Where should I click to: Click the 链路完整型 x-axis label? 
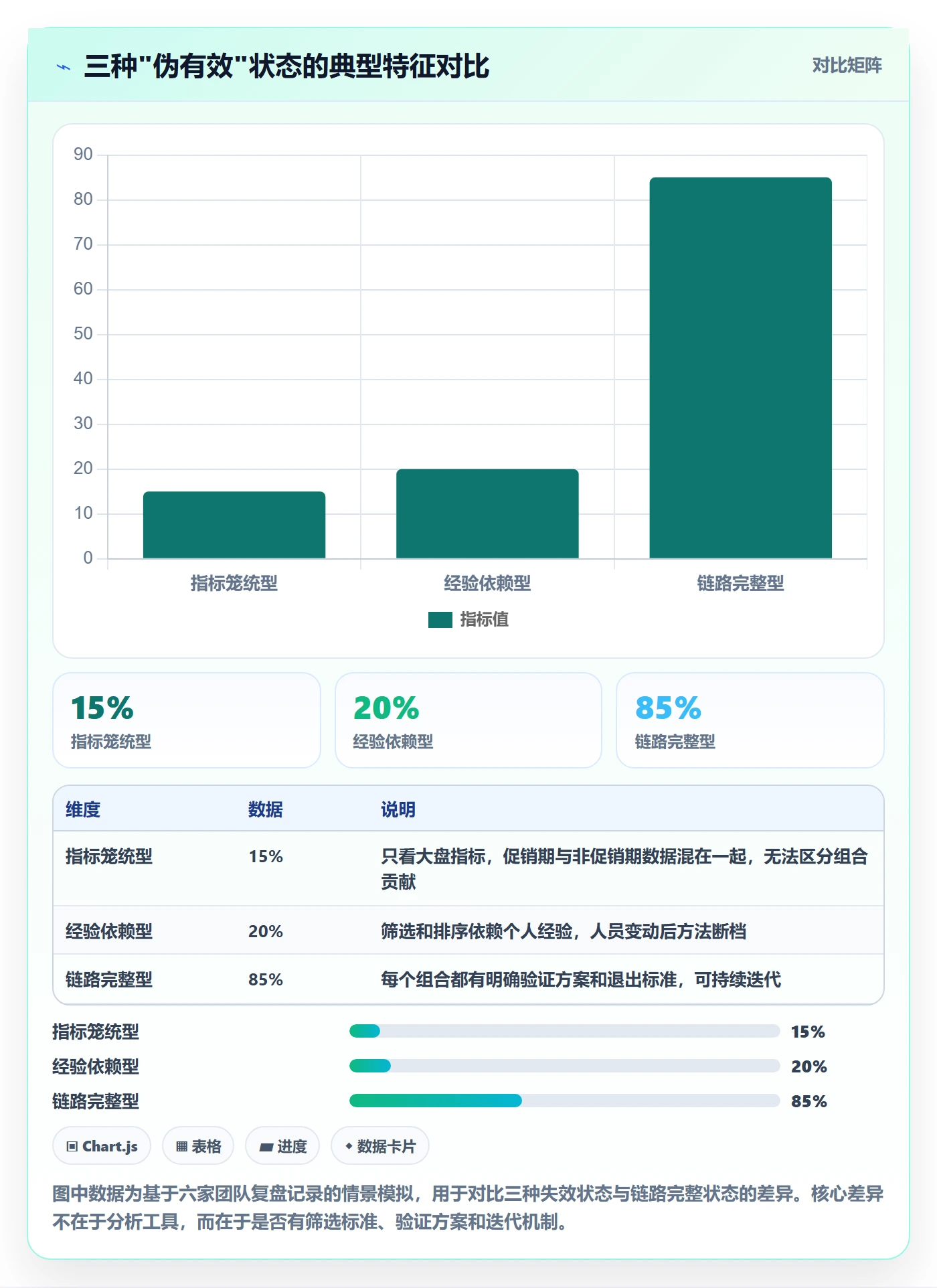[740, 583]
